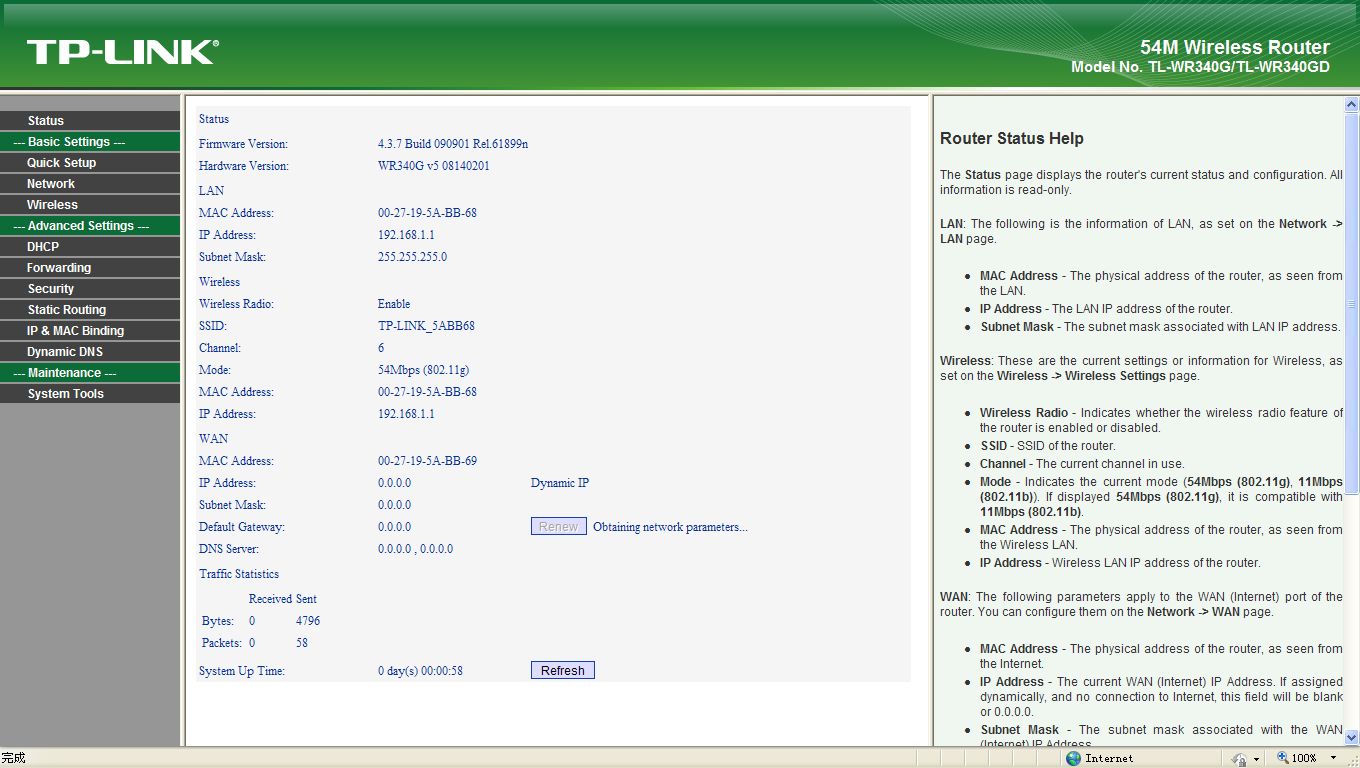Viewport: 1360px width, 768px height.
Task: Click the Channel value 6
Action: click(x=381, y=348)
